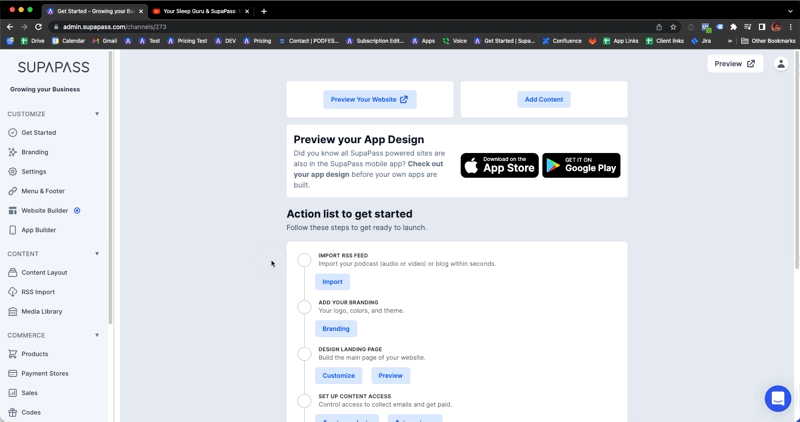Mark Import RSS Feed step circle
The width and height of the screenshot is (800, 422).
[x=304, y=260]
